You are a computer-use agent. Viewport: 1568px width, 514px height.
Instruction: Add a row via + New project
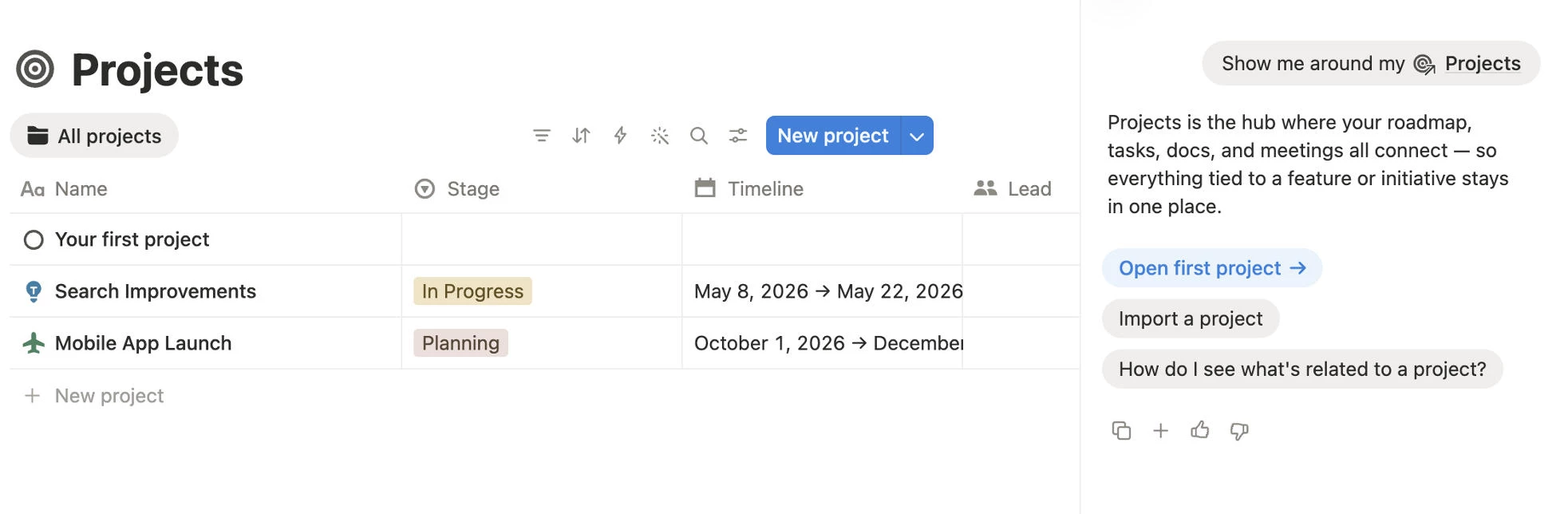click(94, 396)
